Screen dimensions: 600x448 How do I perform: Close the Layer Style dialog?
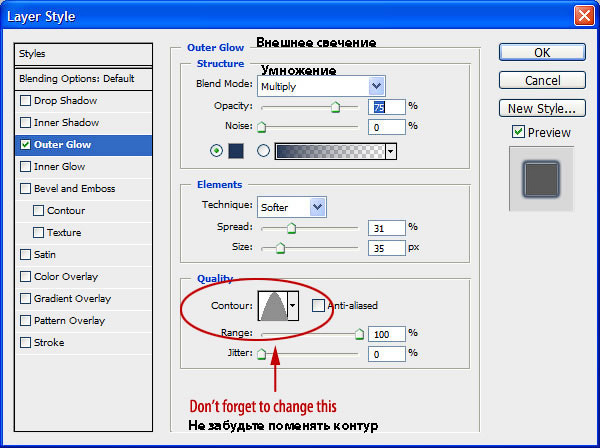(x=584, y=16)
